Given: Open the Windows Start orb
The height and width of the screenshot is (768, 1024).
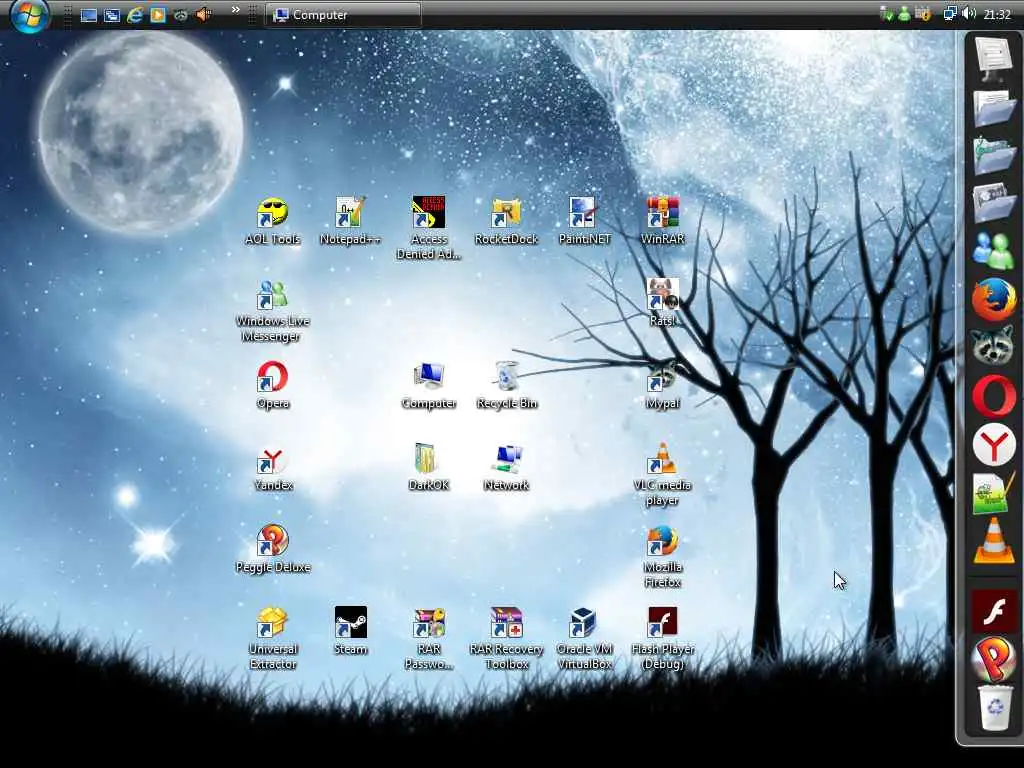Looking at the screenshot, I should pyautogui.click(x=29, y=14).
